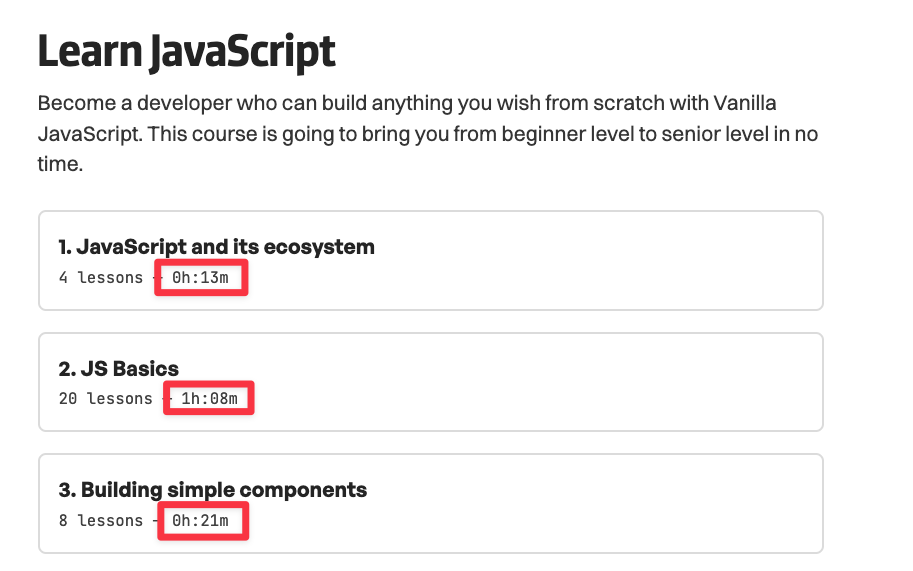Click the "20 lessons" count
The height and width of the screenshot is (571, 913).
click(105, 399)
